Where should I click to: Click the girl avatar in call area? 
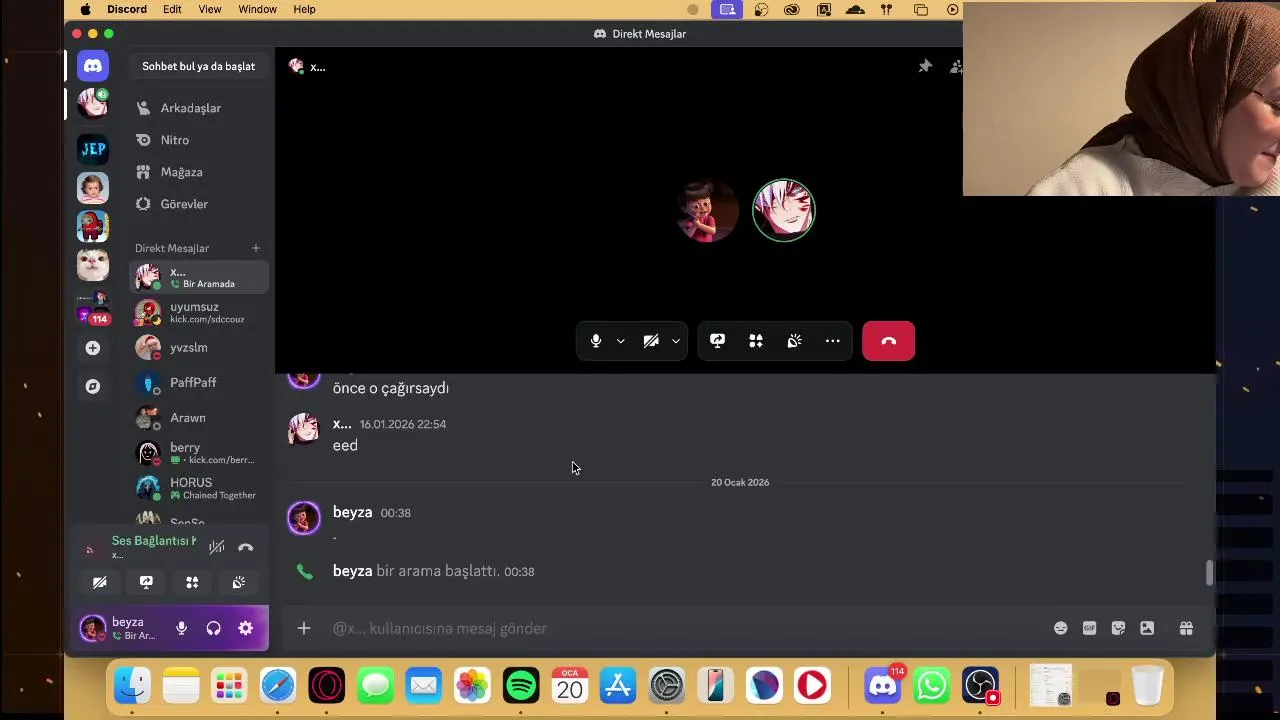[x=708, y=211]
